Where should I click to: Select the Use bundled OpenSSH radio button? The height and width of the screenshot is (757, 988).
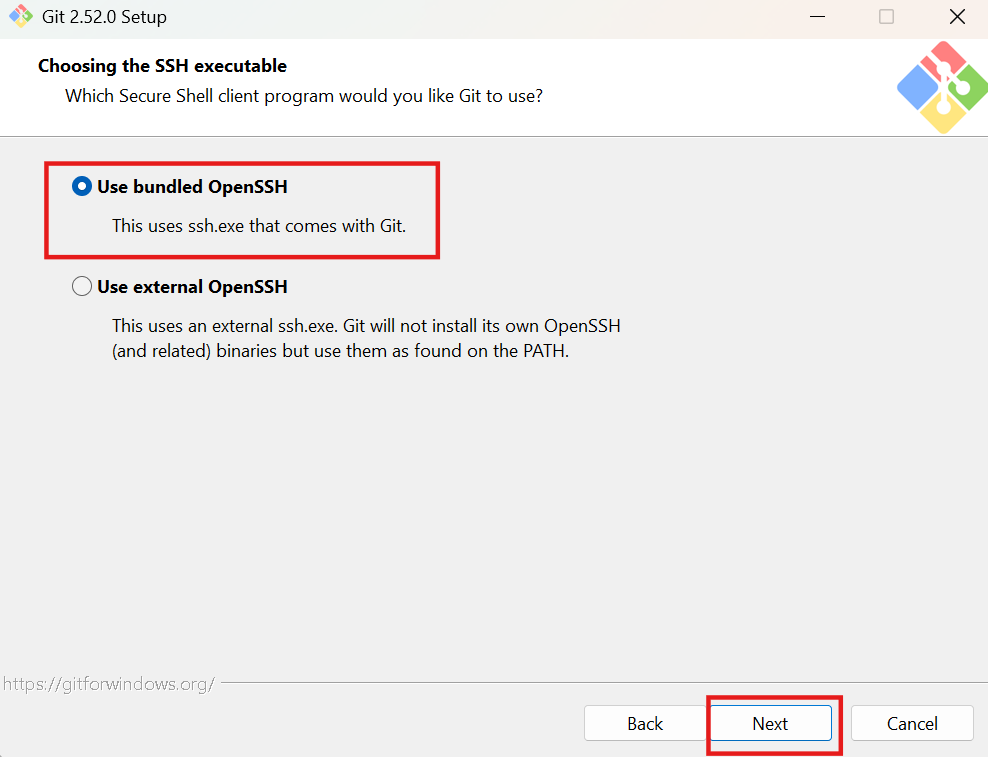coord(82,187)
